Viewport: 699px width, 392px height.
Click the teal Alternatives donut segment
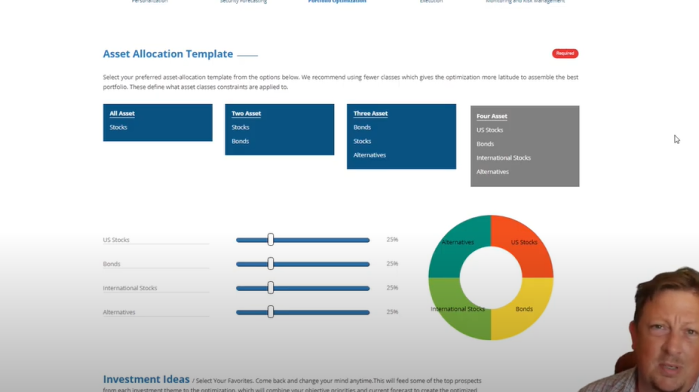(456, 243)
